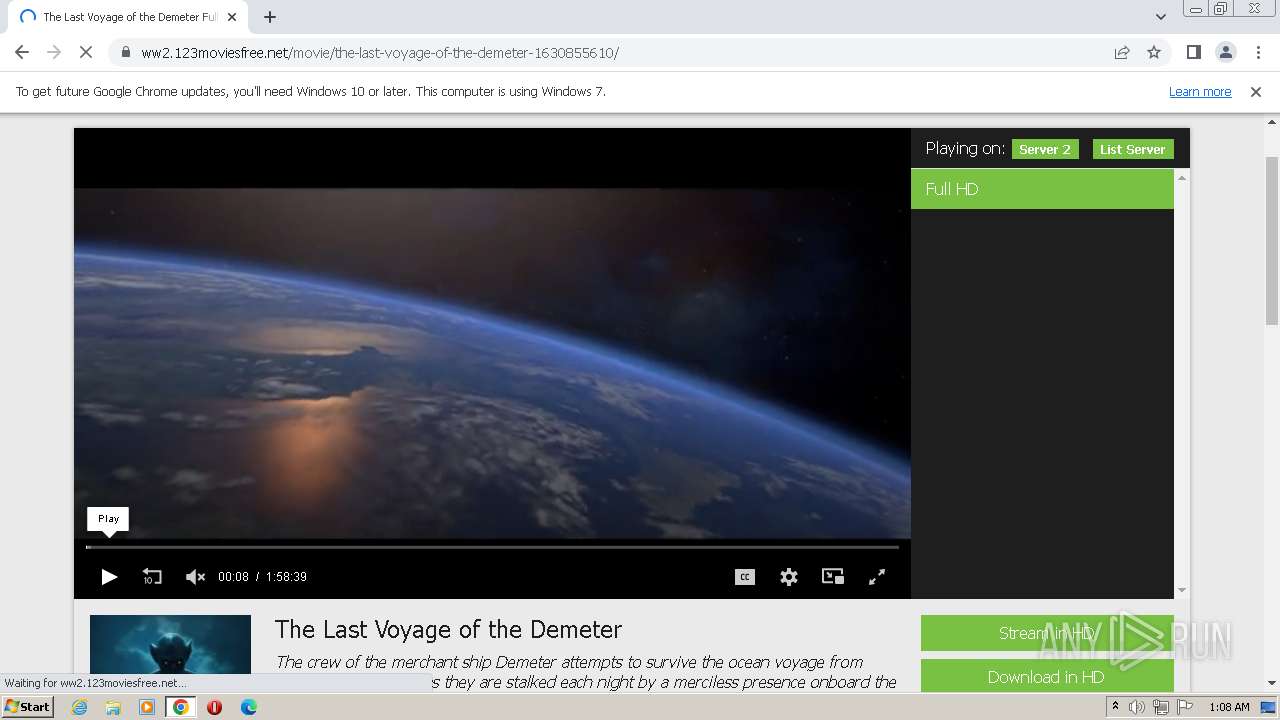Click the Stream in HD button
The image size is (1280, 720).
[x=1047, y=633]
